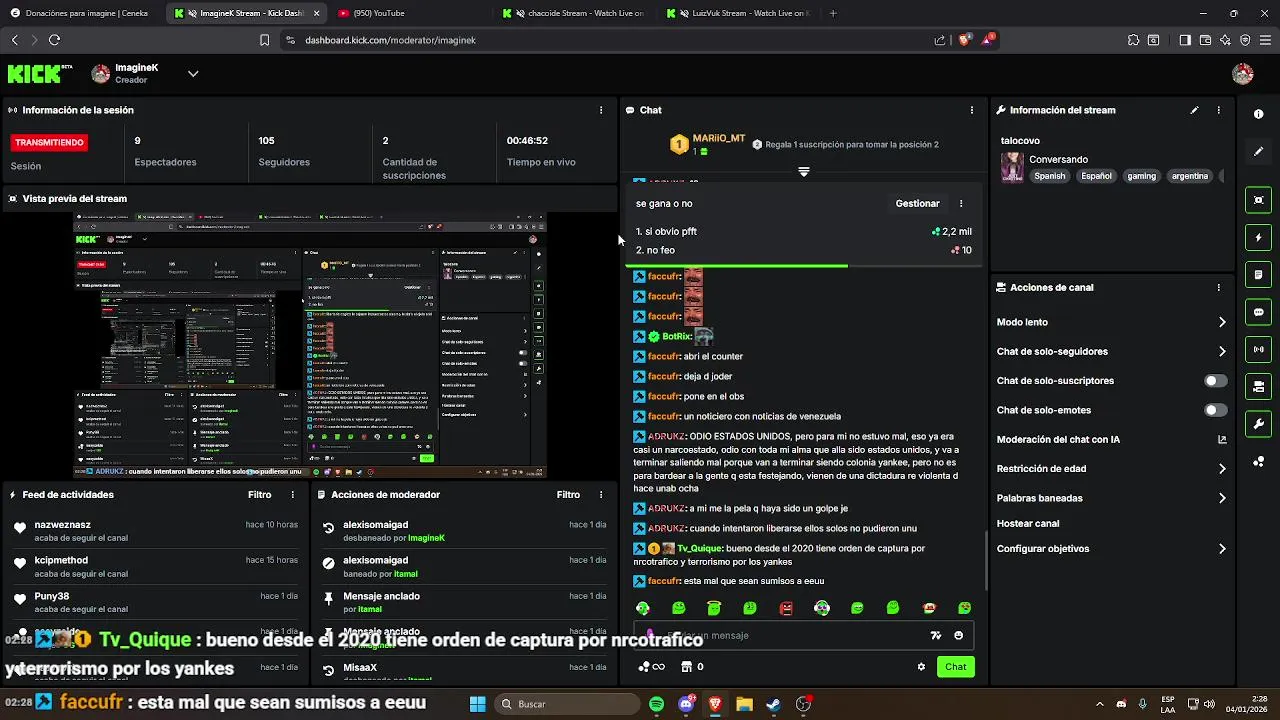The height and width of the screenshot is (720, 1280).
Task: Open Spotify from the taskbar
Action: coord(656,704)
